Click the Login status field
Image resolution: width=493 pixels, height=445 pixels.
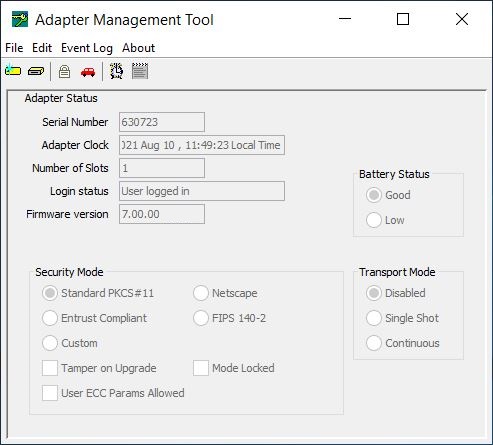coord(202,191)
